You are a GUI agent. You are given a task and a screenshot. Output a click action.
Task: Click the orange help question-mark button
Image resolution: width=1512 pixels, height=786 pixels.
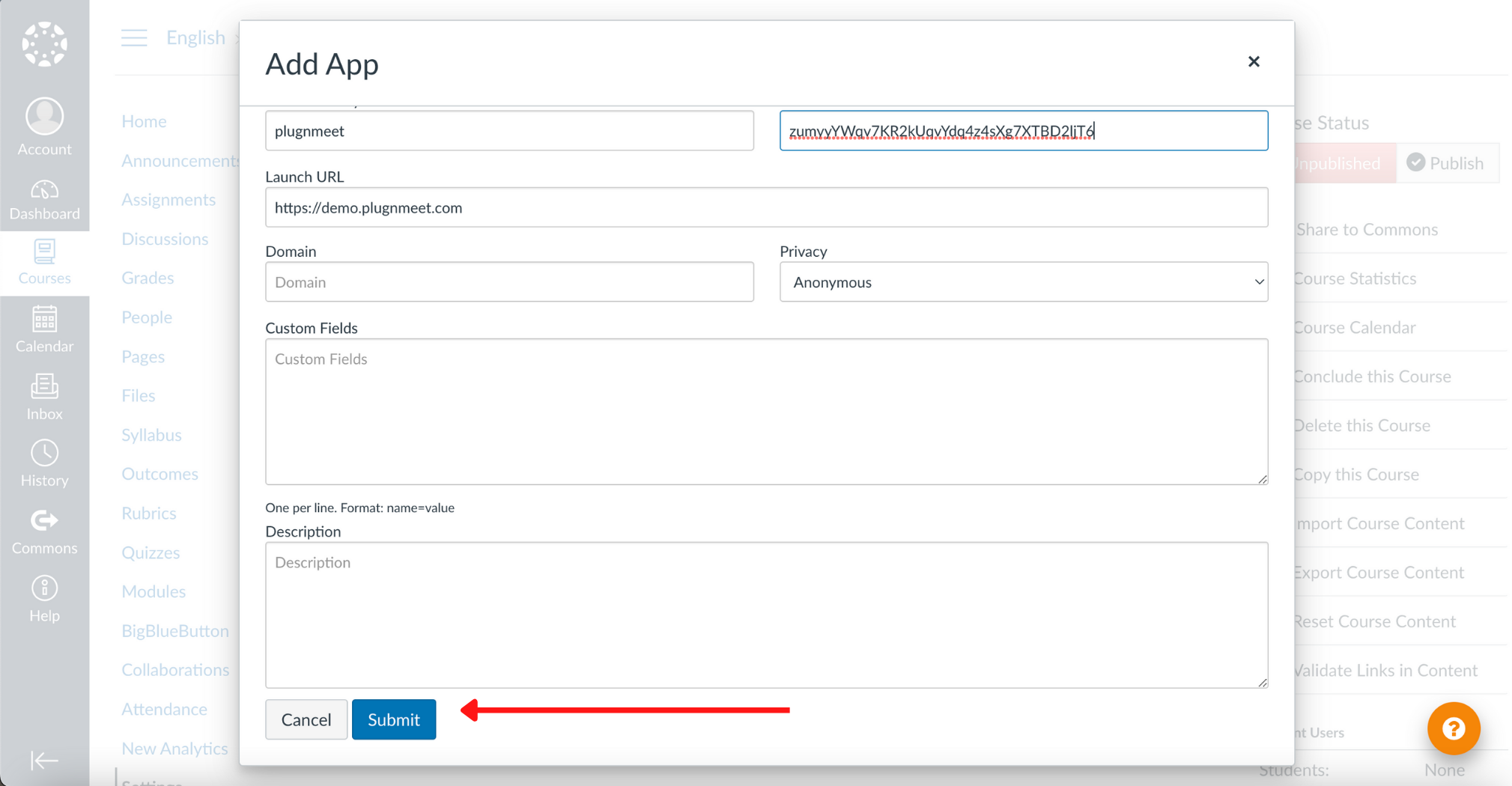click(1454, 728)
